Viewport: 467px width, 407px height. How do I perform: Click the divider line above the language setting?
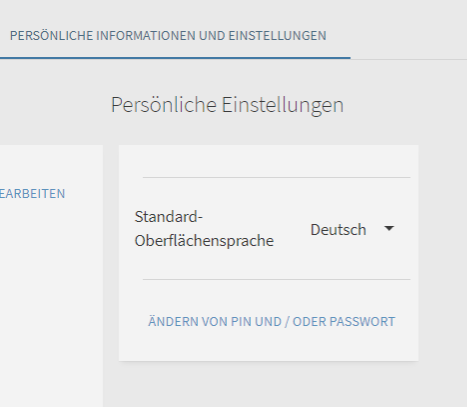pyautogui.click(x=276, y=177)
